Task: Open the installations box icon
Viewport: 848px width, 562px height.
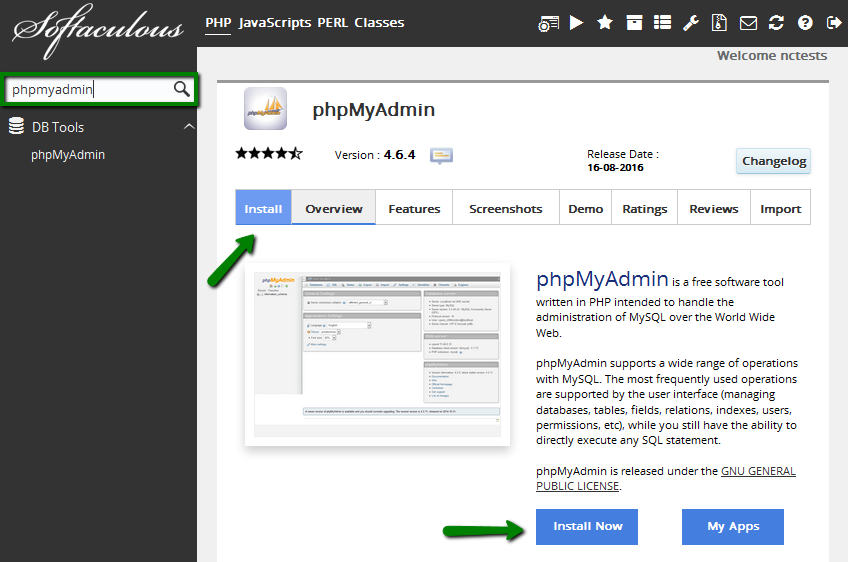Action: point(634,23)
